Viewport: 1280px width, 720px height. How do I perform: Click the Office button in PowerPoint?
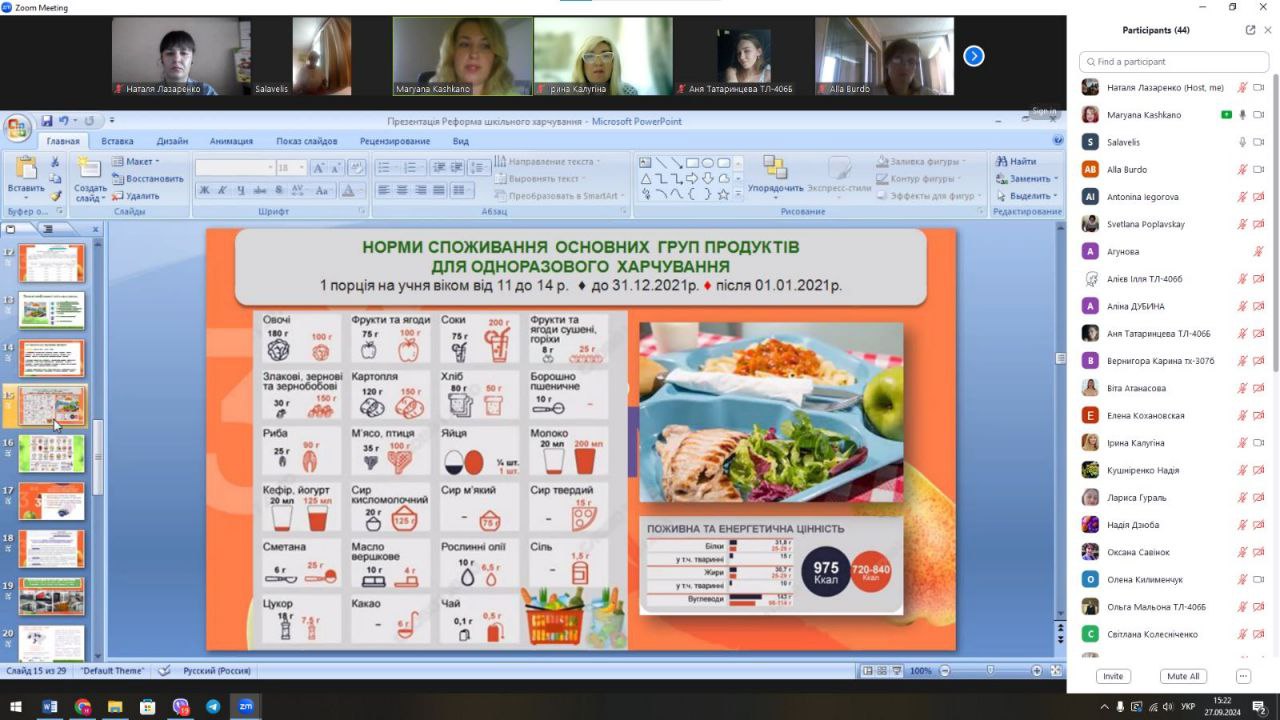(17, 127)
